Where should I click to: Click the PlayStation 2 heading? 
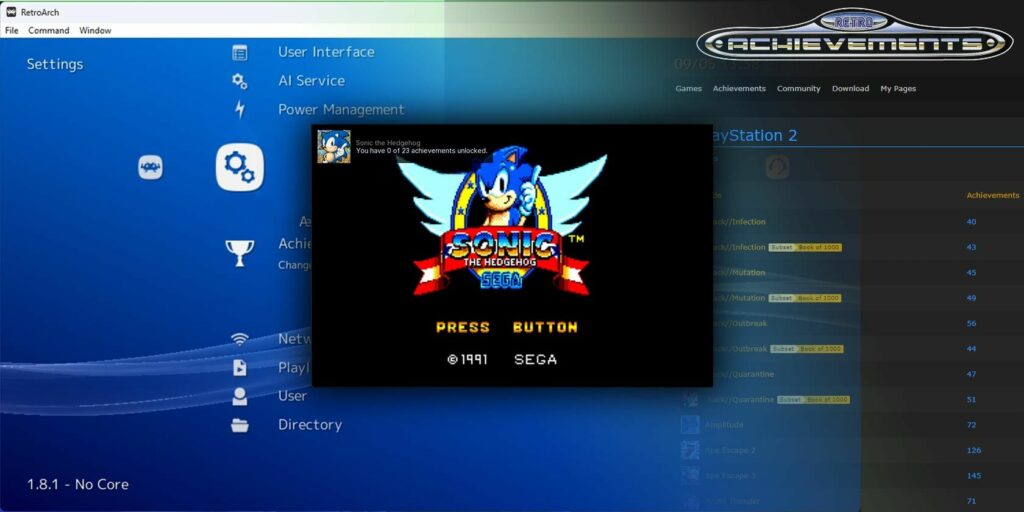pyautogui.click(x=756, y=136)
